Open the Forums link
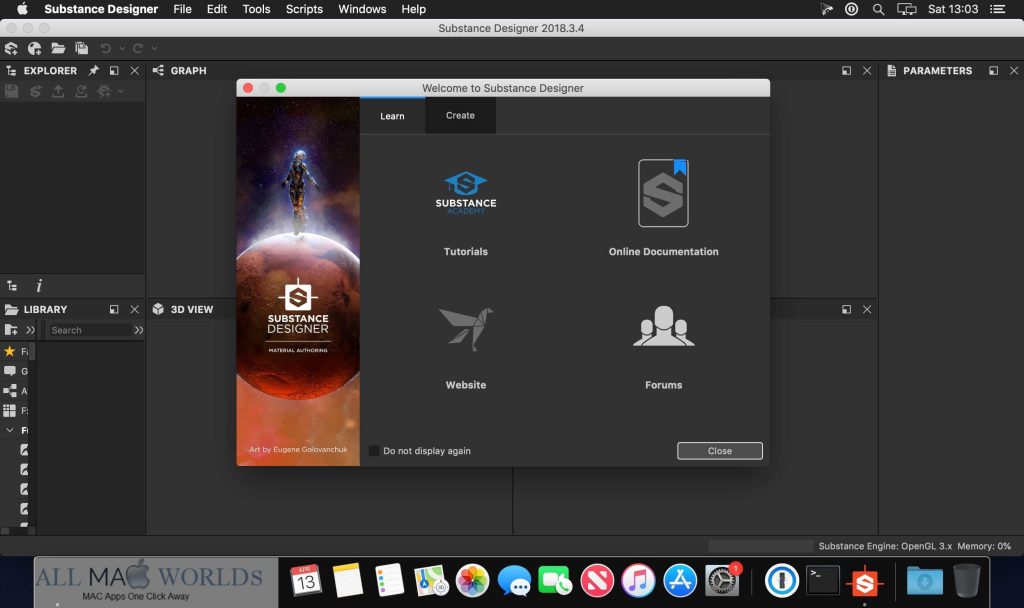This screenshot has width=1024, height=608. (x=664, y=349)
